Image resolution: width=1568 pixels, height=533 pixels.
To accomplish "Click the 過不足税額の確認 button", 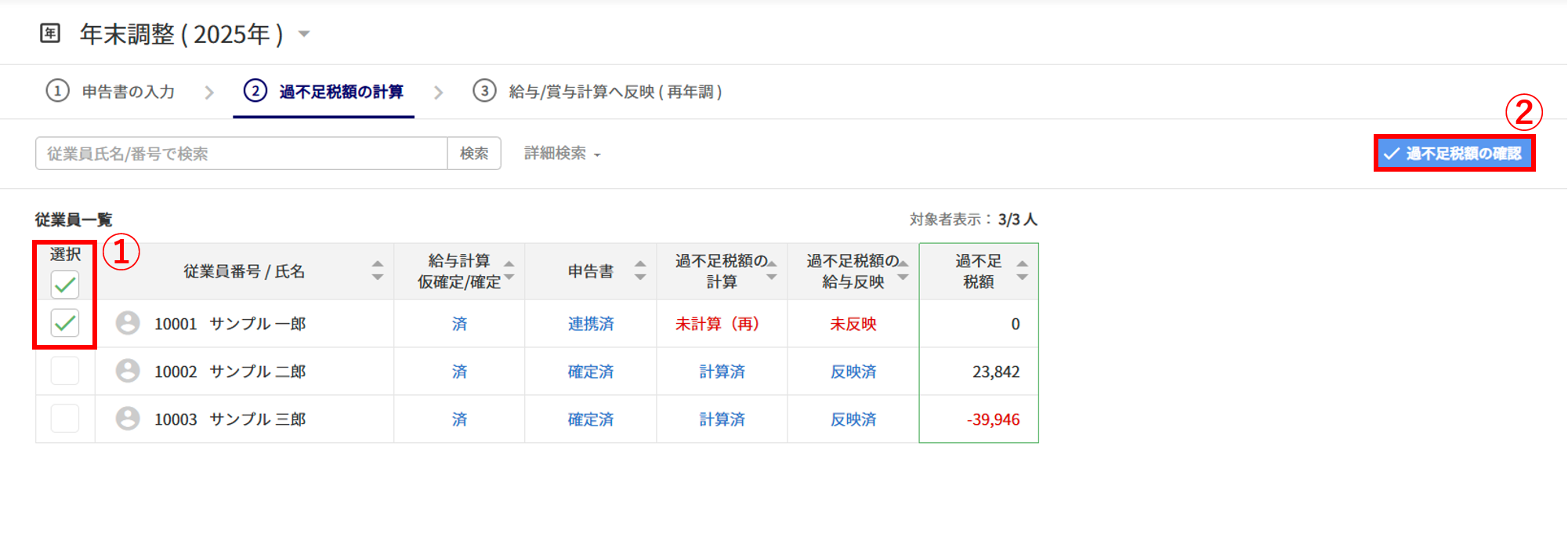I will tap(1454, 154).
